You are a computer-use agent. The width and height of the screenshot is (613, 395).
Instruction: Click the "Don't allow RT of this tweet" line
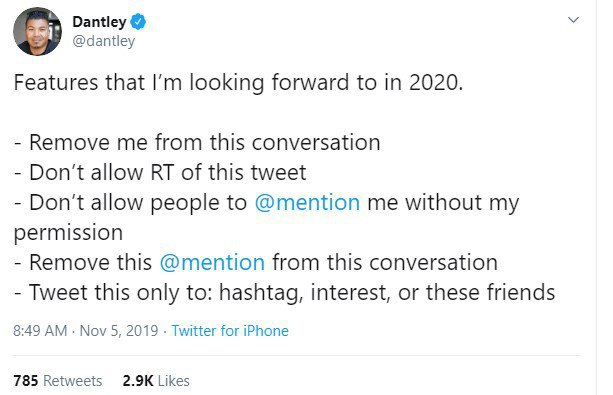(x=168, y=172)
